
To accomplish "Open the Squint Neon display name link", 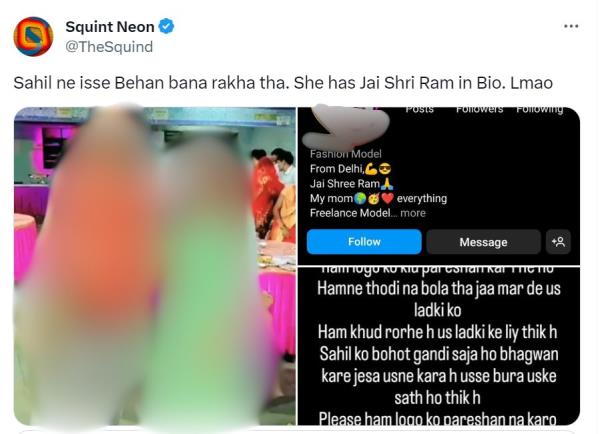I will point(110,27).
